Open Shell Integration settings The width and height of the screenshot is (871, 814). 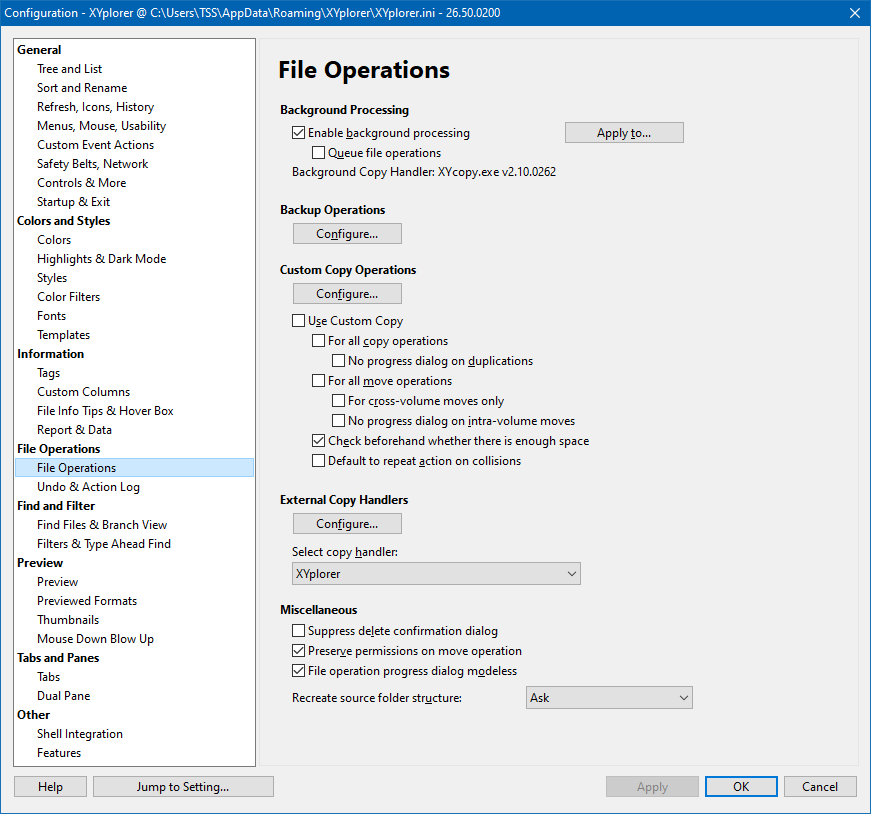point(80,734)
